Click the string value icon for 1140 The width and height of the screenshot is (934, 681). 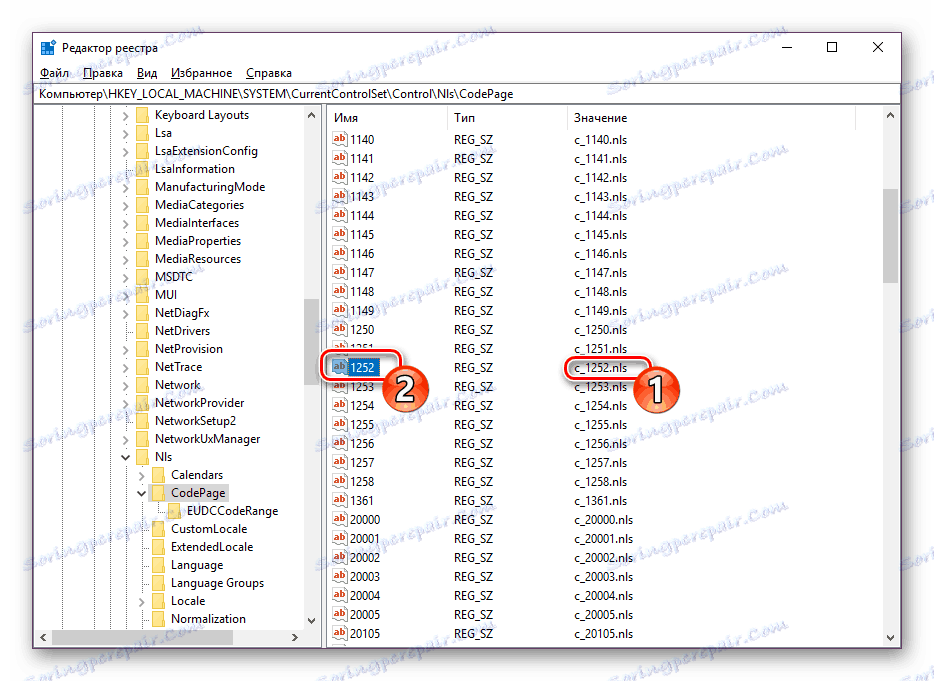pos(340,139)
